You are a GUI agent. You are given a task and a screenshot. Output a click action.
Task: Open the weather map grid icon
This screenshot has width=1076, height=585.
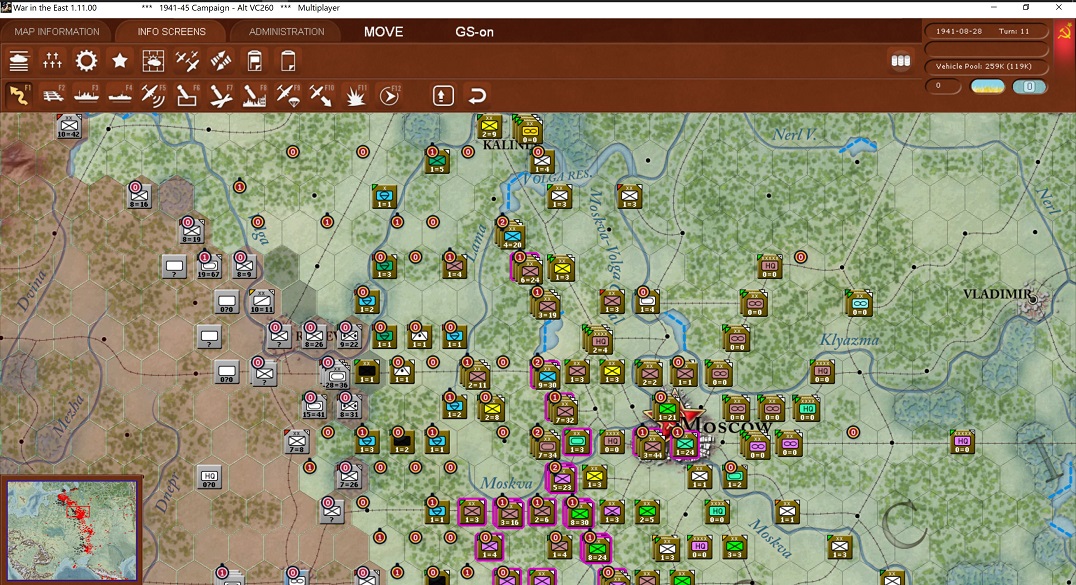(x=153, y=62)
